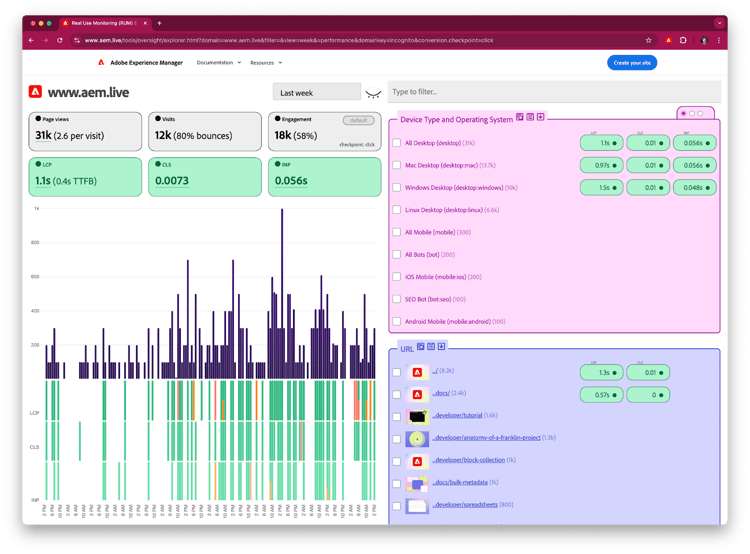Screen dimensions: 750x554
Task: Open the ..developer/anatomy-of-a-franklin-project link
Action: [487, 438]
